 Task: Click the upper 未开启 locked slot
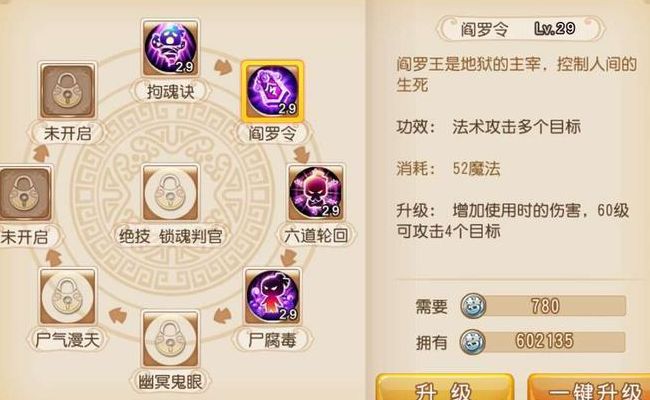[x=68, y=90]
